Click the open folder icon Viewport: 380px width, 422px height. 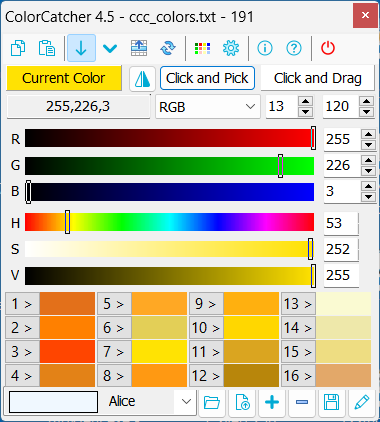(x=212, y=402)
